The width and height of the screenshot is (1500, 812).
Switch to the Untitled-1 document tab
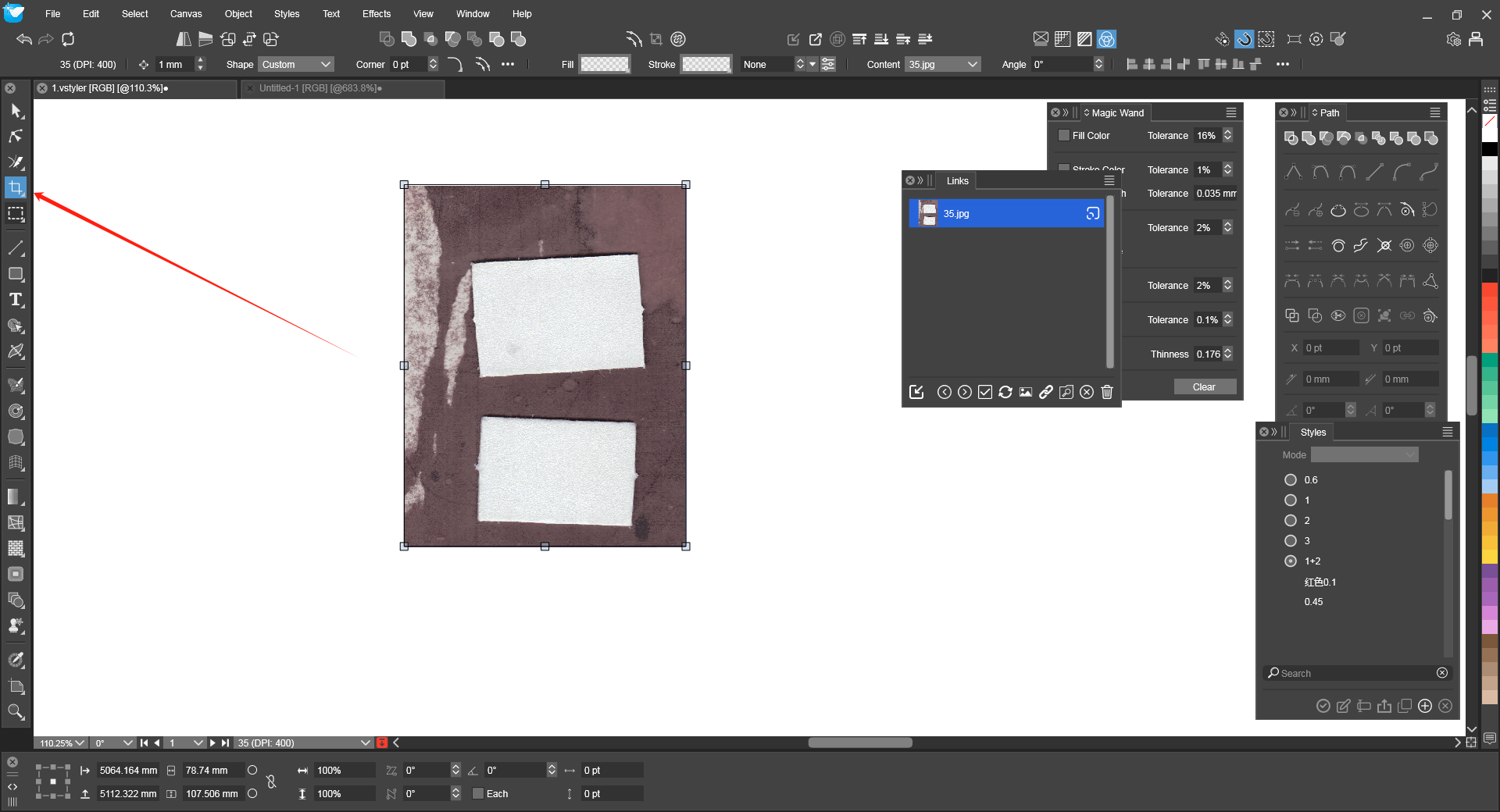[320, 88]
